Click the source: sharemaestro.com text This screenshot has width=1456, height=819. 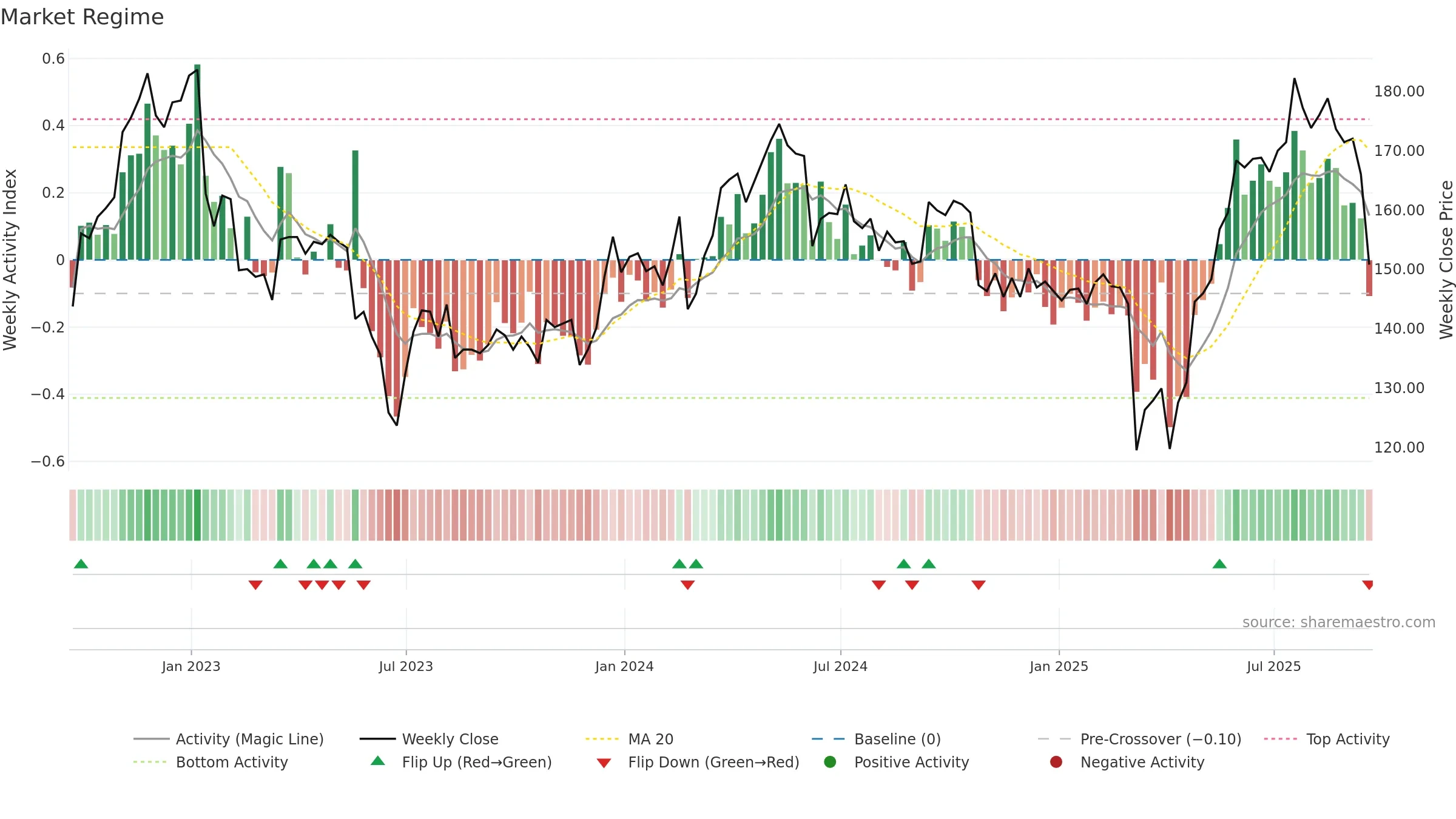tap(1339, 622)
